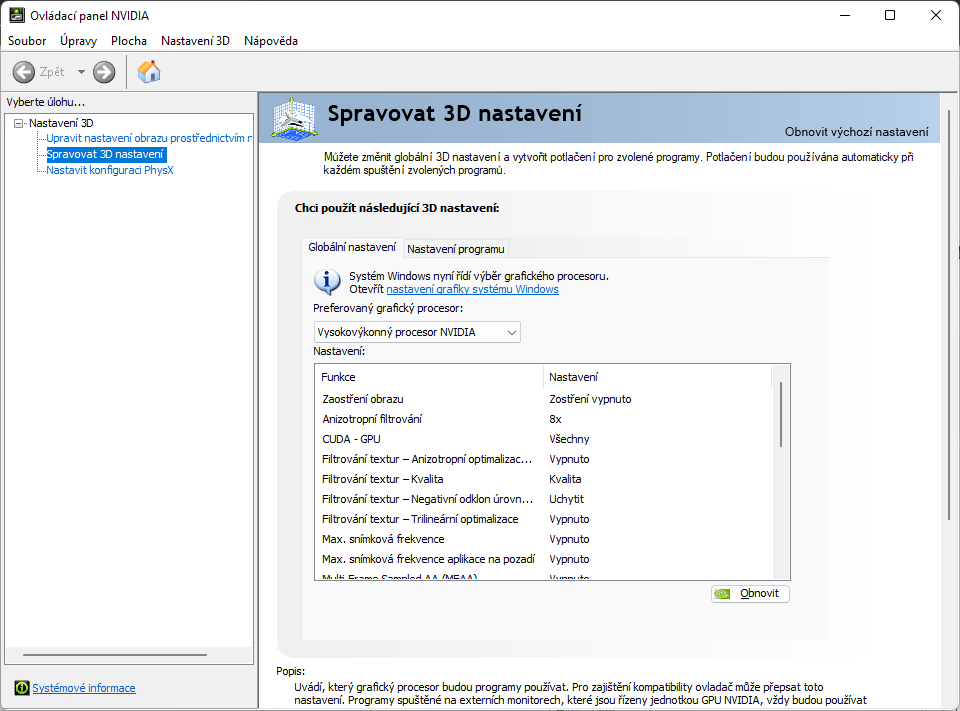Select Upravit nastavení obrazu tree item

(x=148, y=138)
